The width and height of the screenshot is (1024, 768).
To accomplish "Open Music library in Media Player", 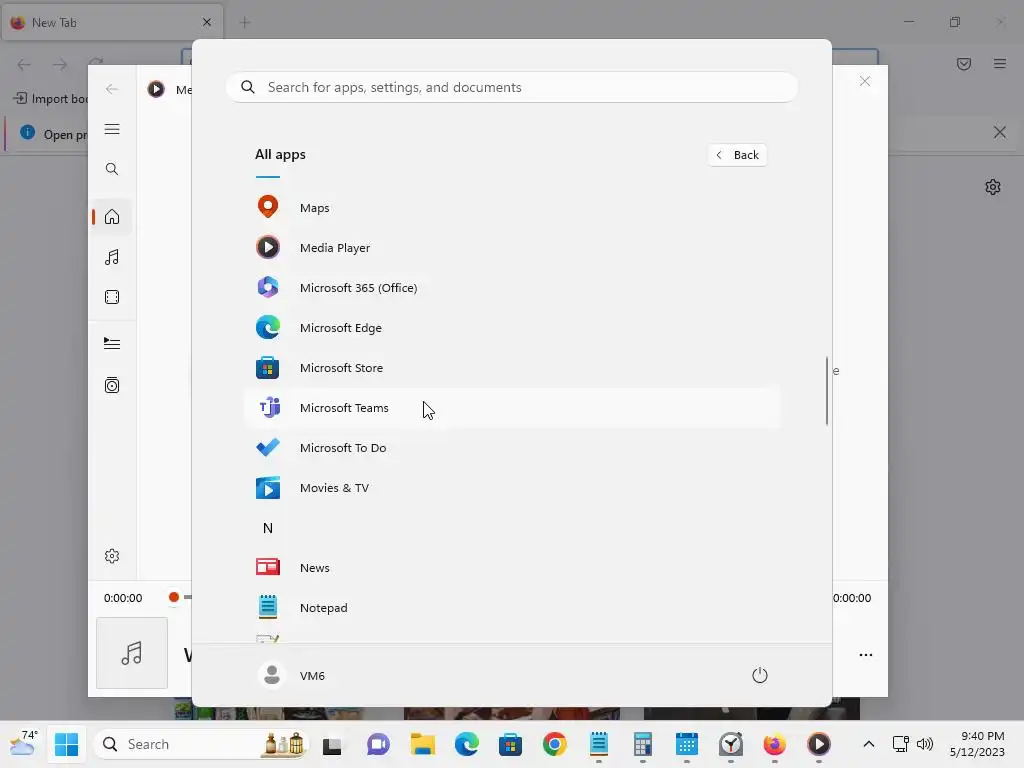I will (x=112, y=257).
